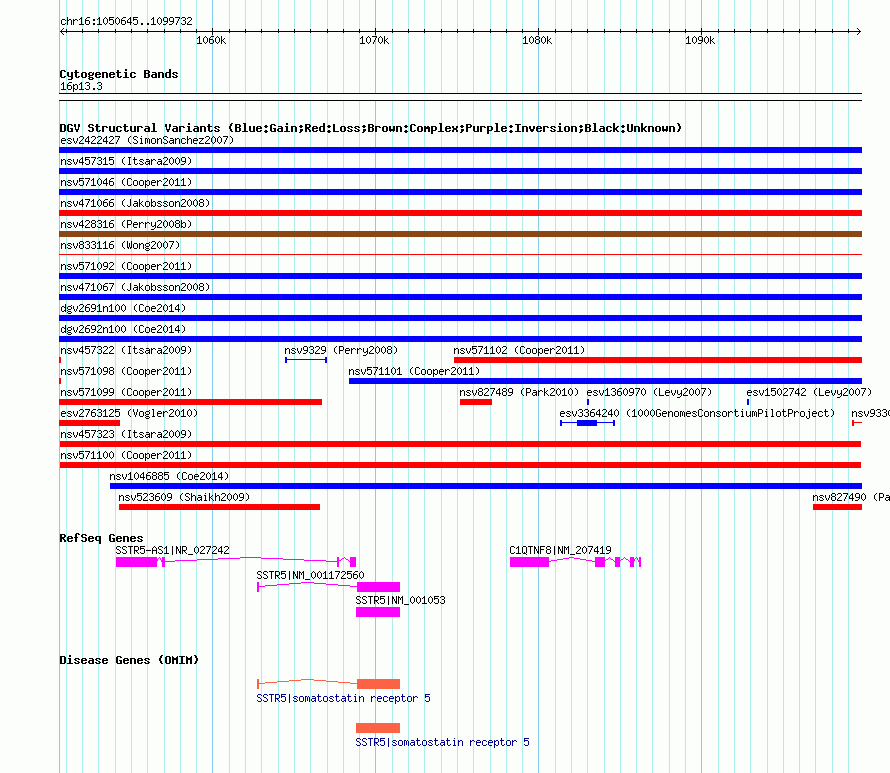Select the nsv457315 (Itsara2009) variant label
The width and height of the screenshot is (890, 773).
point(126,161)
